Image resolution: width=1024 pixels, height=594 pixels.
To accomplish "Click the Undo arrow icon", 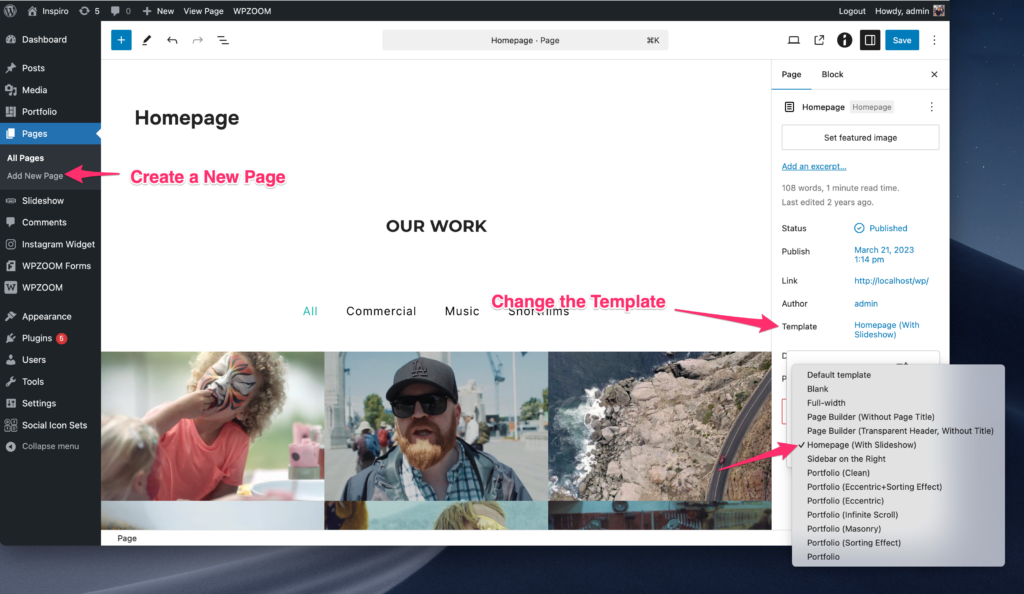I will pyautogui.click(x=172, y=40).
